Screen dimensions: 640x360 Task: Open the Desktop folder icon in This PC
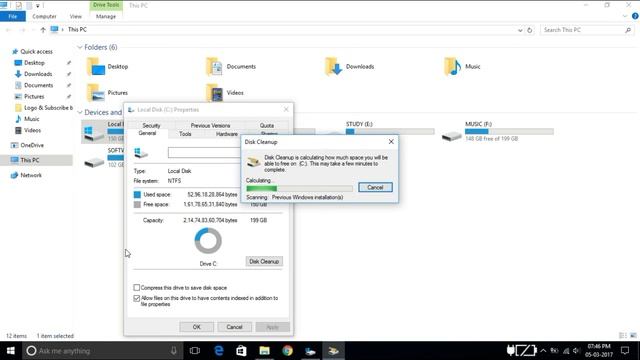pos(96,67)
